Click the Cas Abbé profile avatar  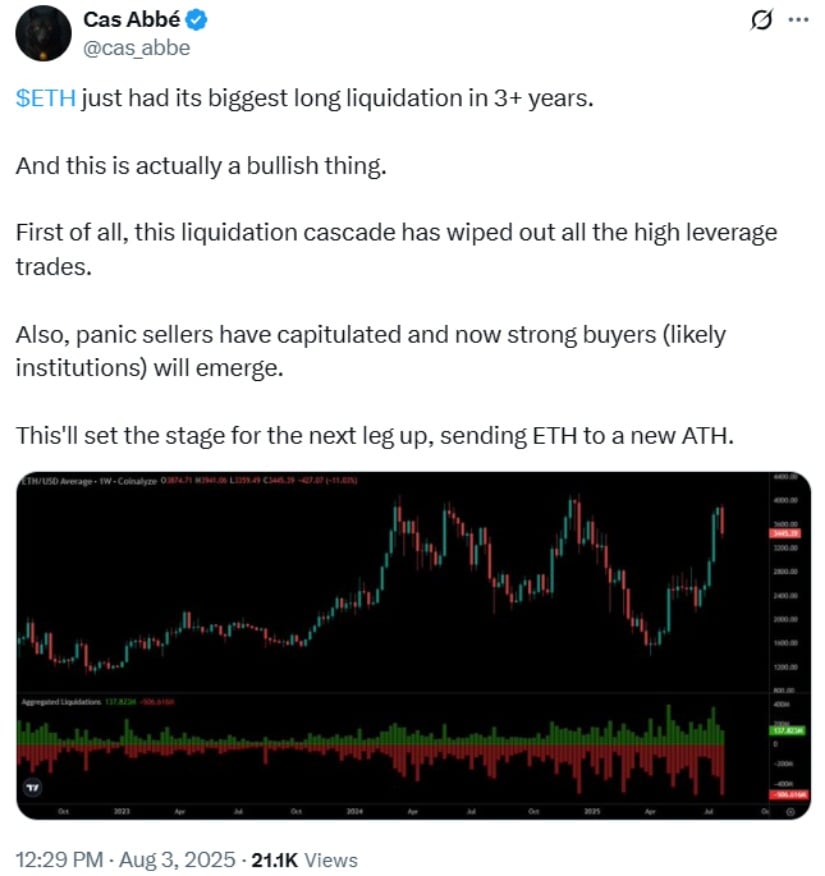click(x=44, y=34)
